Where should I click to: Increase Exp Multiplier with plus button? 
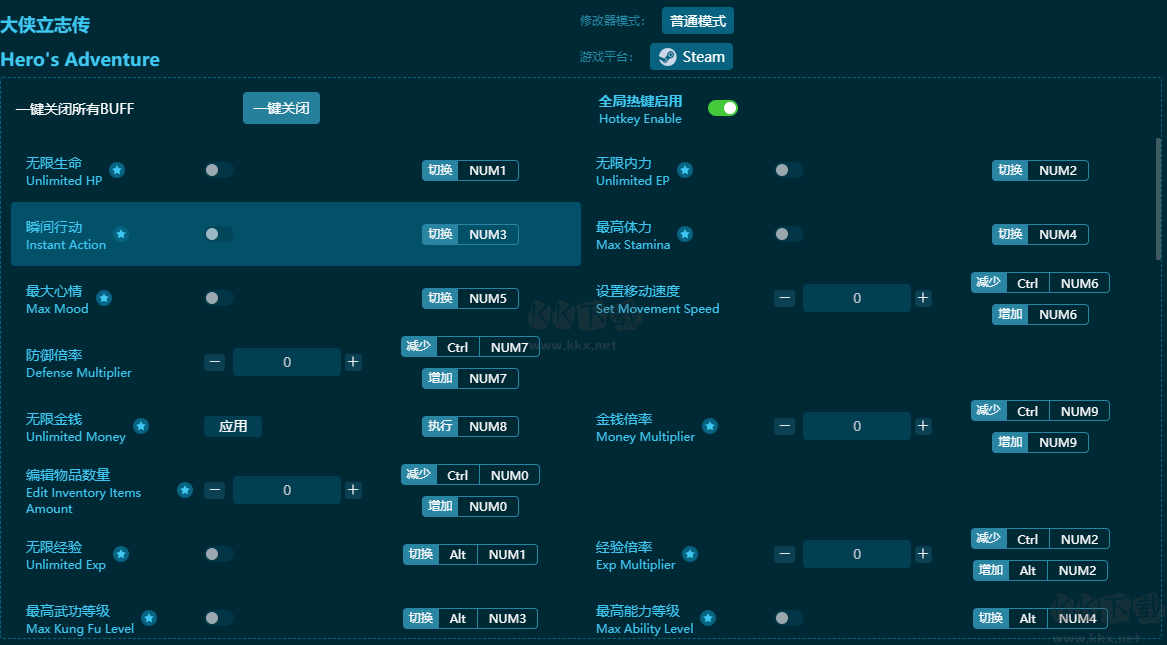click(923, 554)
